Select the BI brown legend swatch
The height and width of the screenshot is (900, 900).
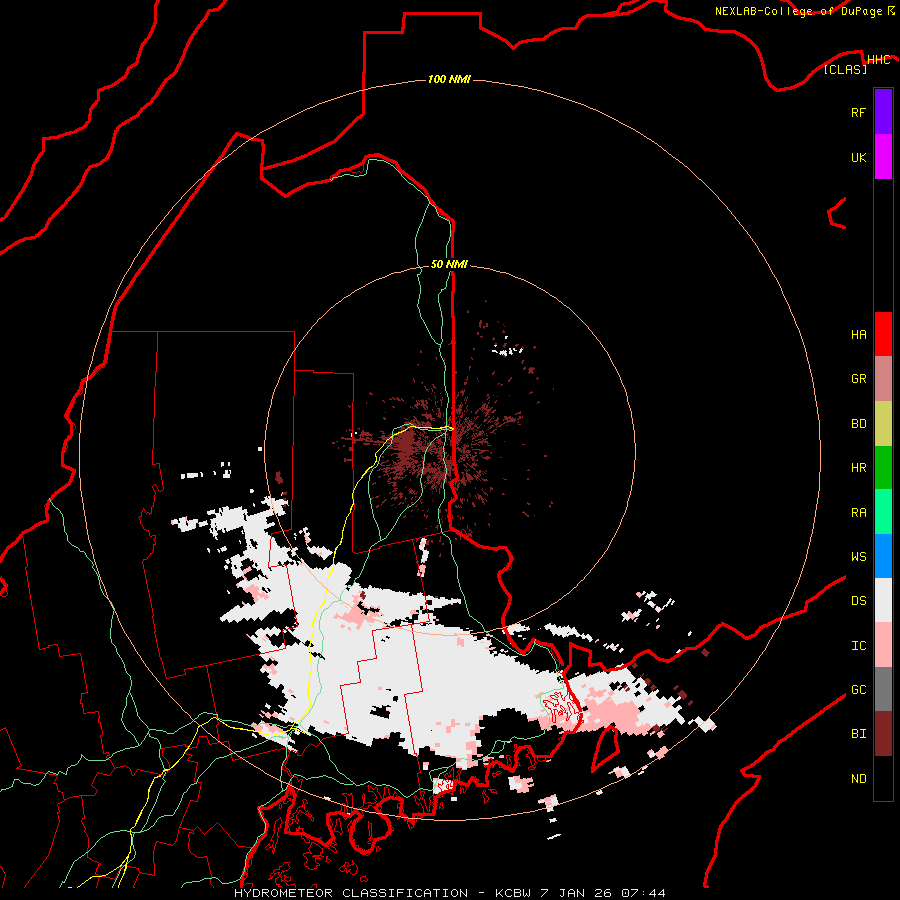point(883,734)
